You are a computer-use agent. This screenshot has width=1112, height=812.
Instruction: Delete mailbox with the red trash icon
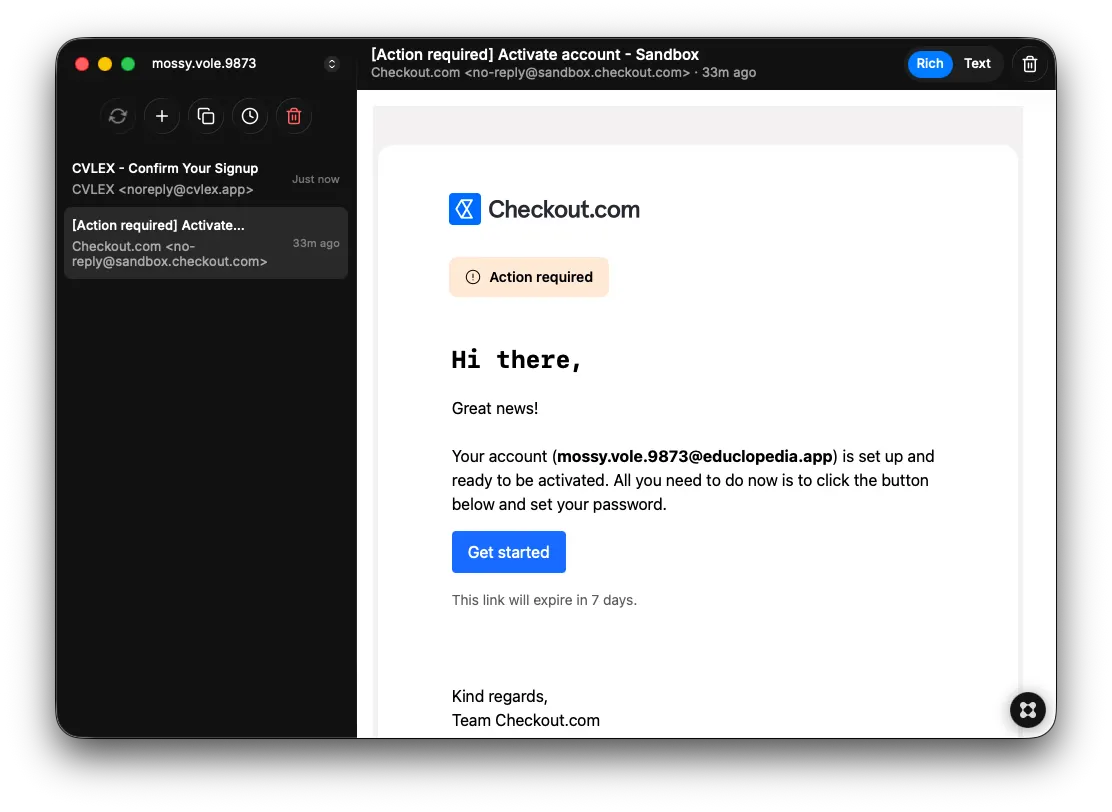pos(294,116)
